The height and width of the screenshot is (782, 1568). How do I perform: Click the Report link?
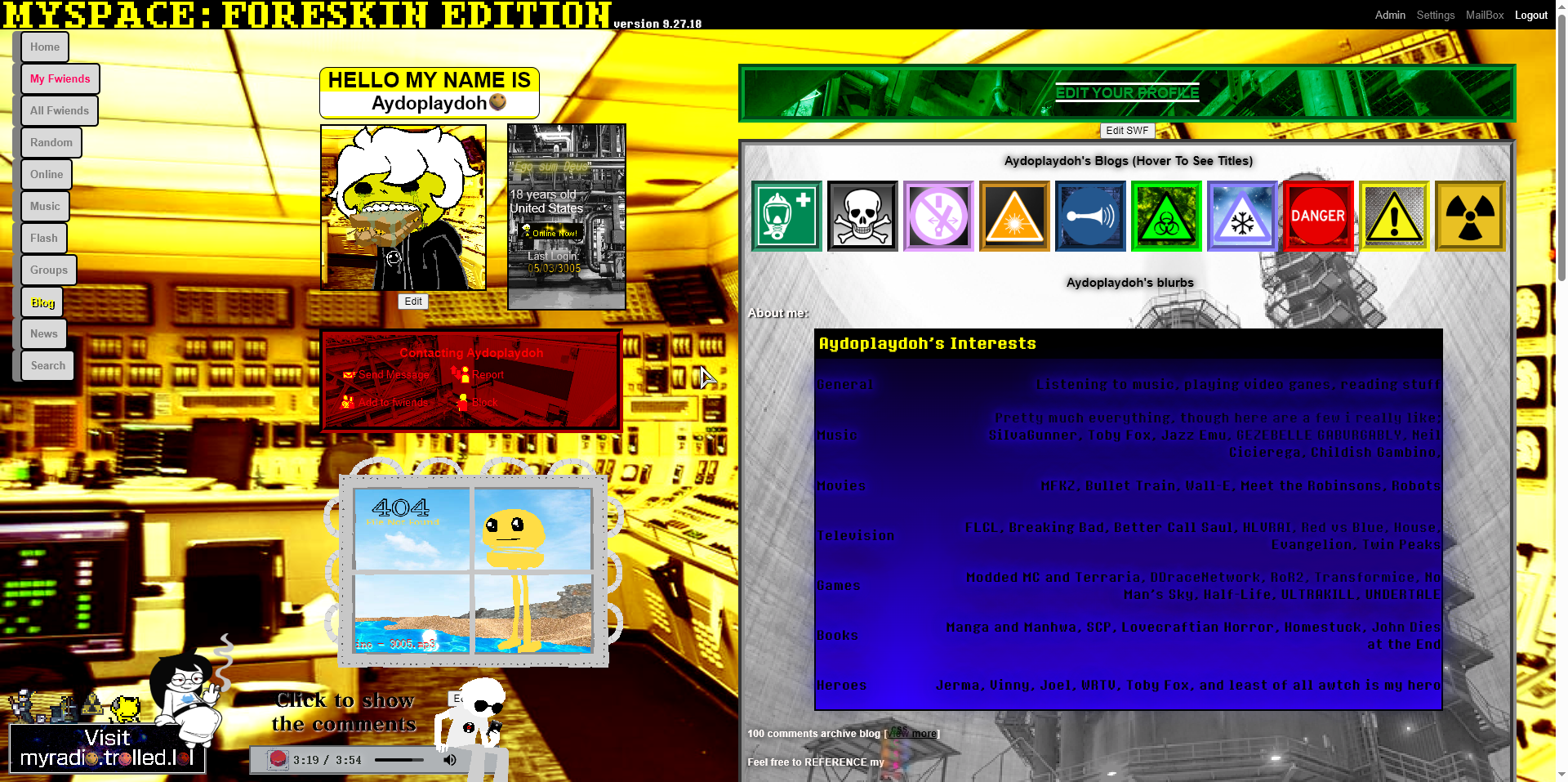click(x=488, y=375)
